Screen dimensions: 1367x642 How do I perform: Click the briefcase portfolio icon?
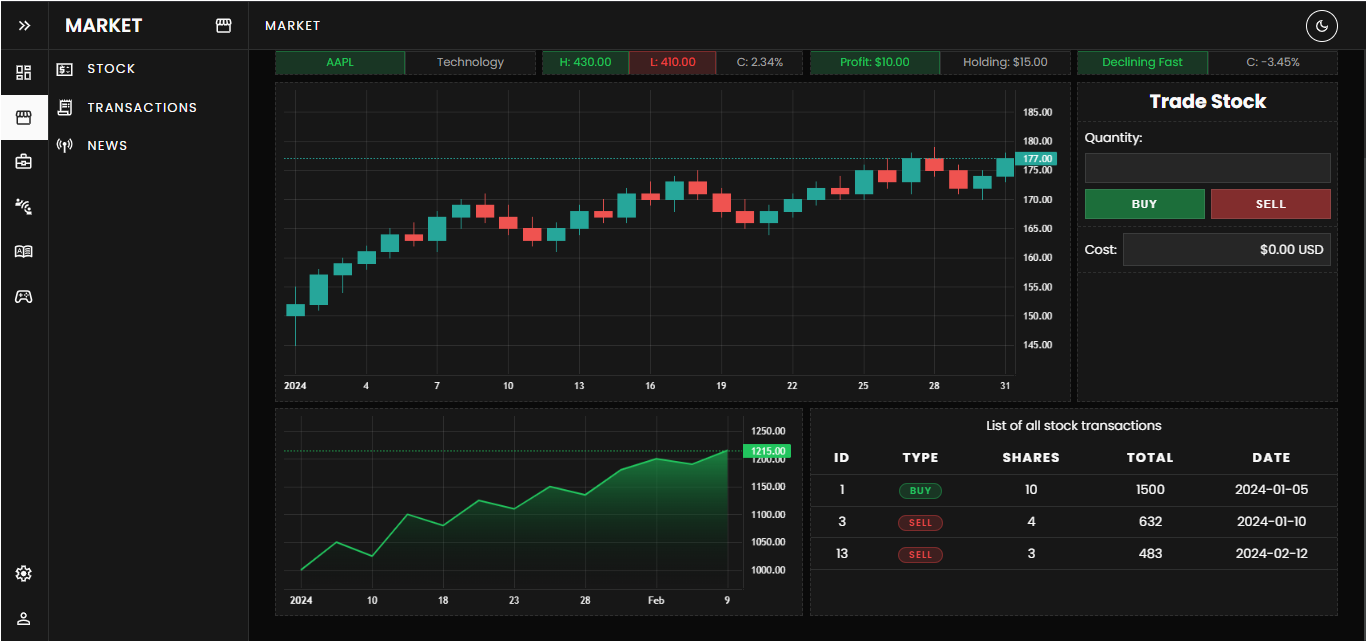[x=24, y=161]
